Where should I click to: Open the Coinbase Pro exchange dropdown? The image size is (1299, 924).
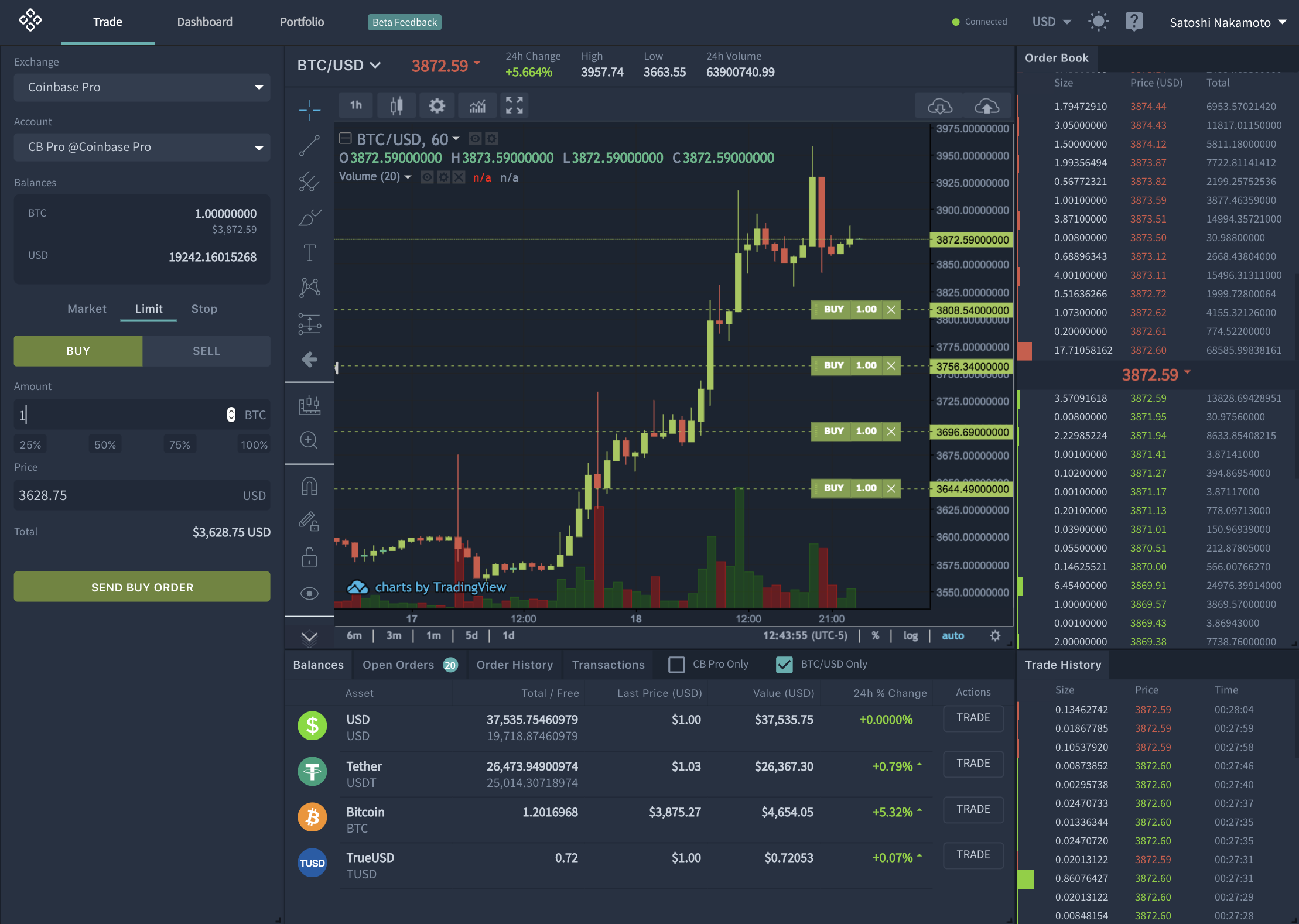point(142,87)
